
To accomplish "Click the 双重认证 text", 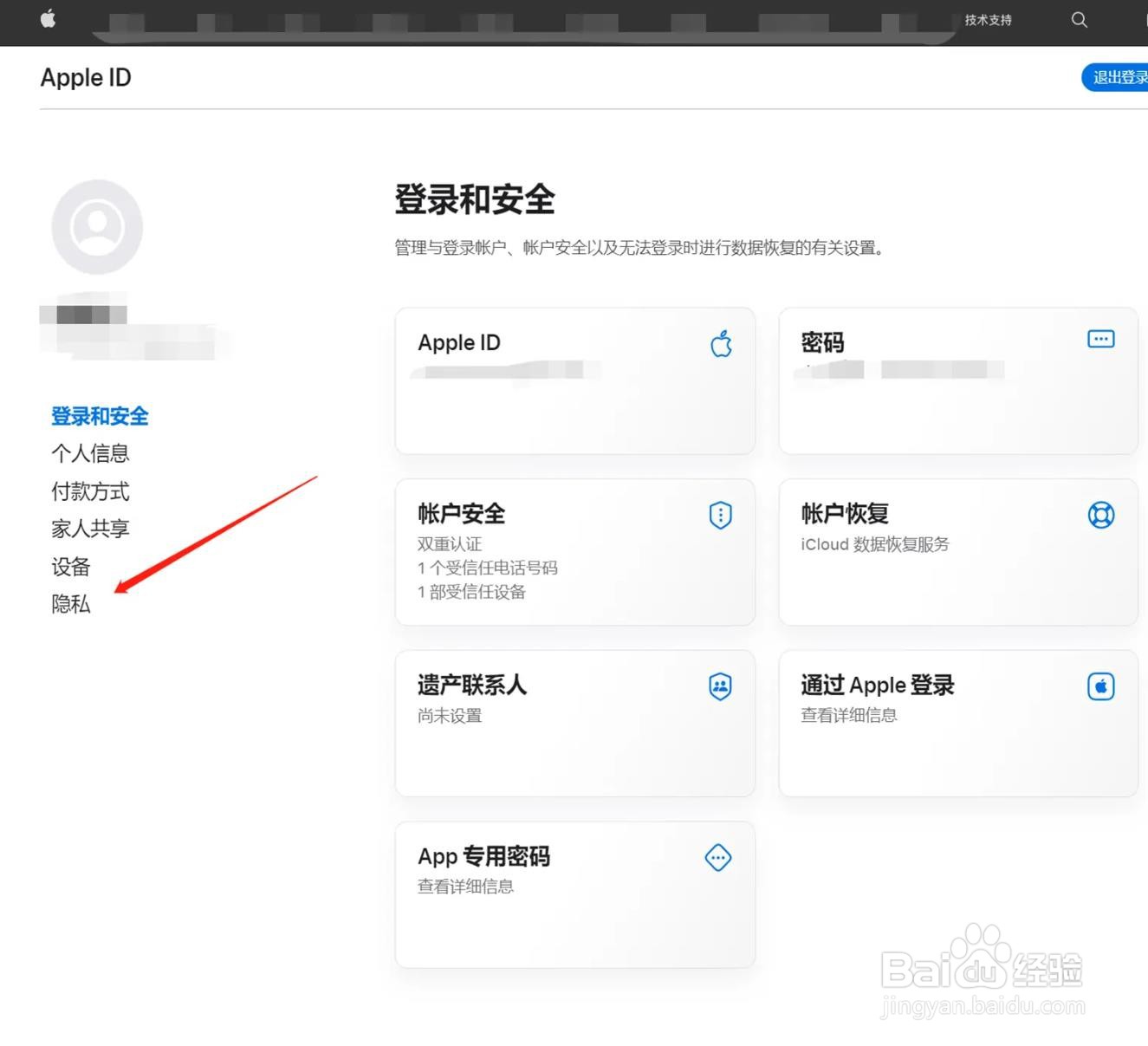I will (x=450, y=544).
